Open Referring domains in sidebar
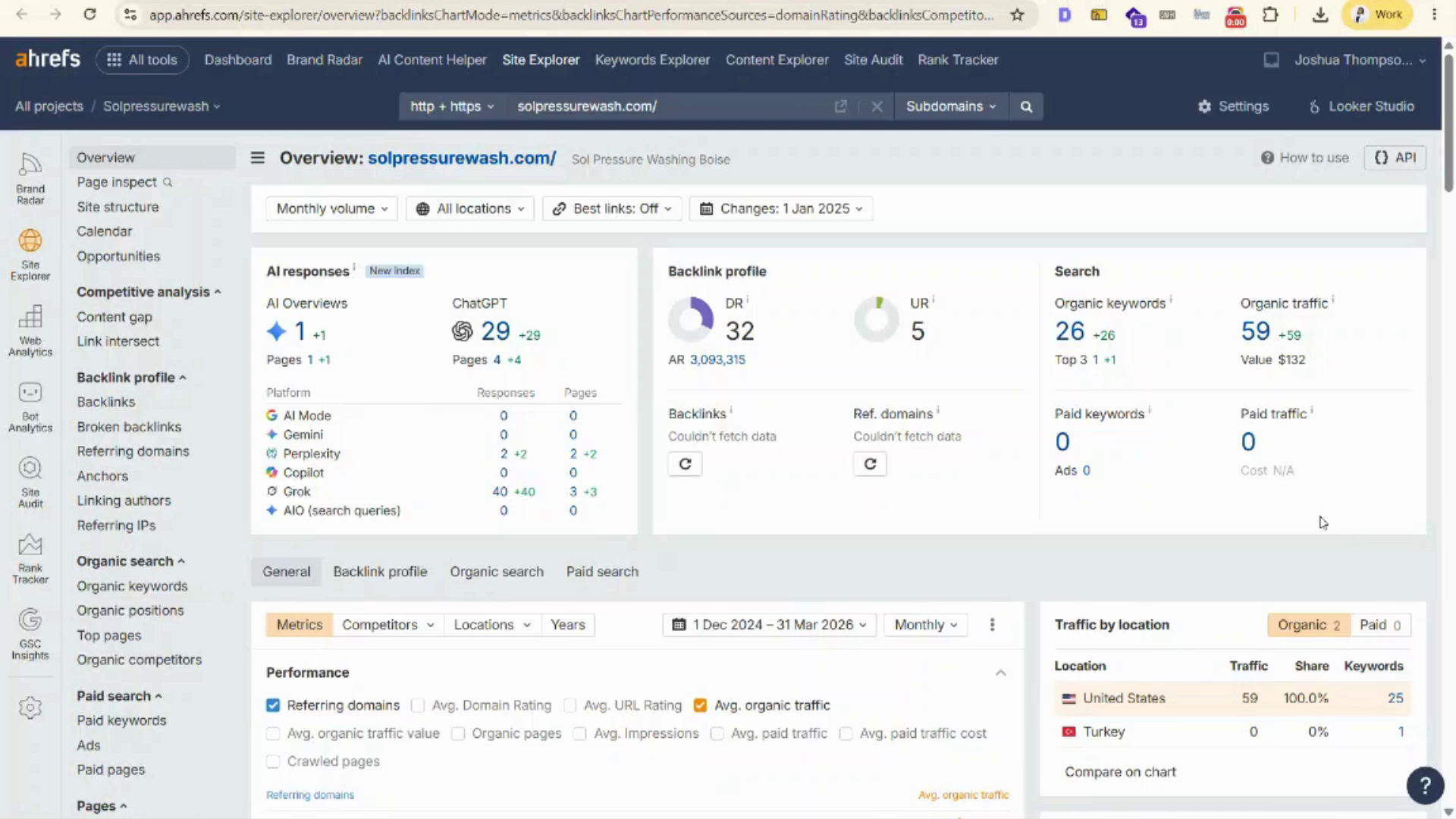The image size is (1456, 819). [x=133, y=451]
